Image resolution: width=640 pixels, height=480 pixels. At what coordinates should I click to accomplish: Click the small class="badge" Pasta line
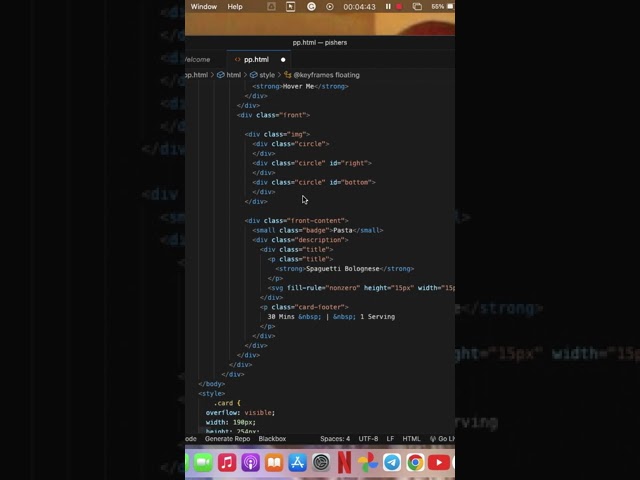[318, 230]
